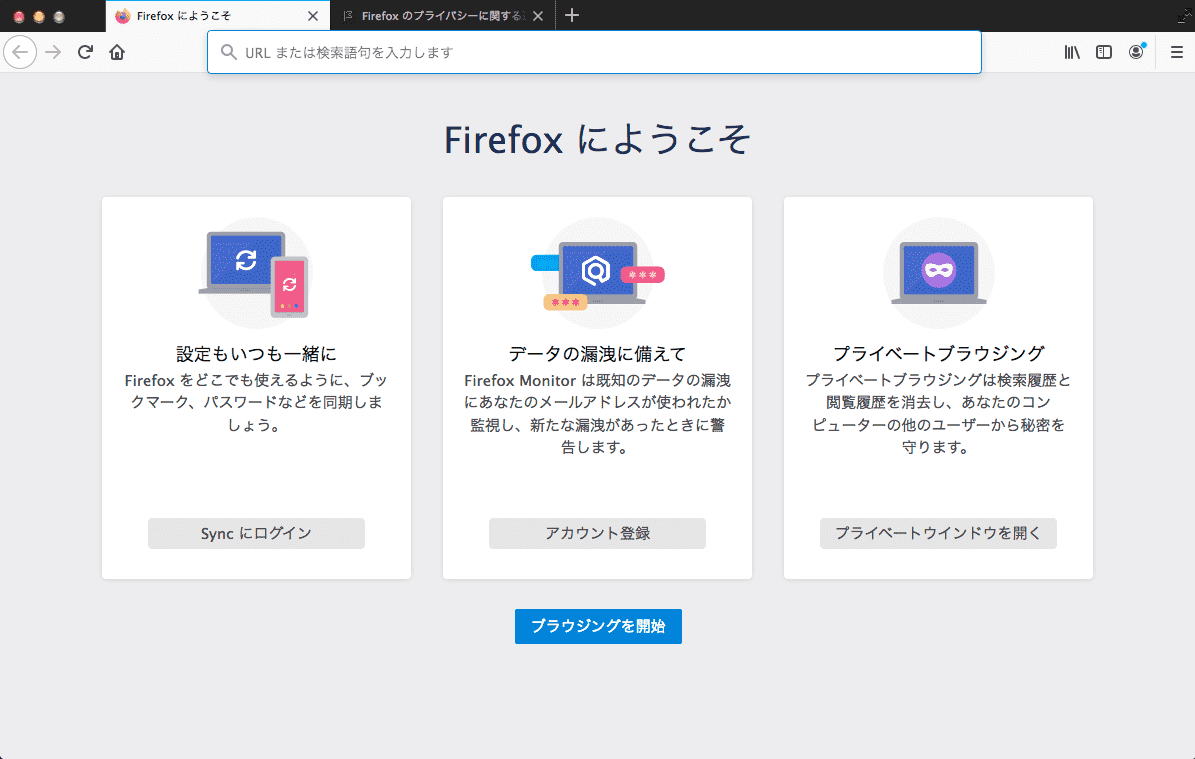Click the プライベートブラウジング card title
The width and height of the screenshot is (1195, 759).
(x=938, y=354)
